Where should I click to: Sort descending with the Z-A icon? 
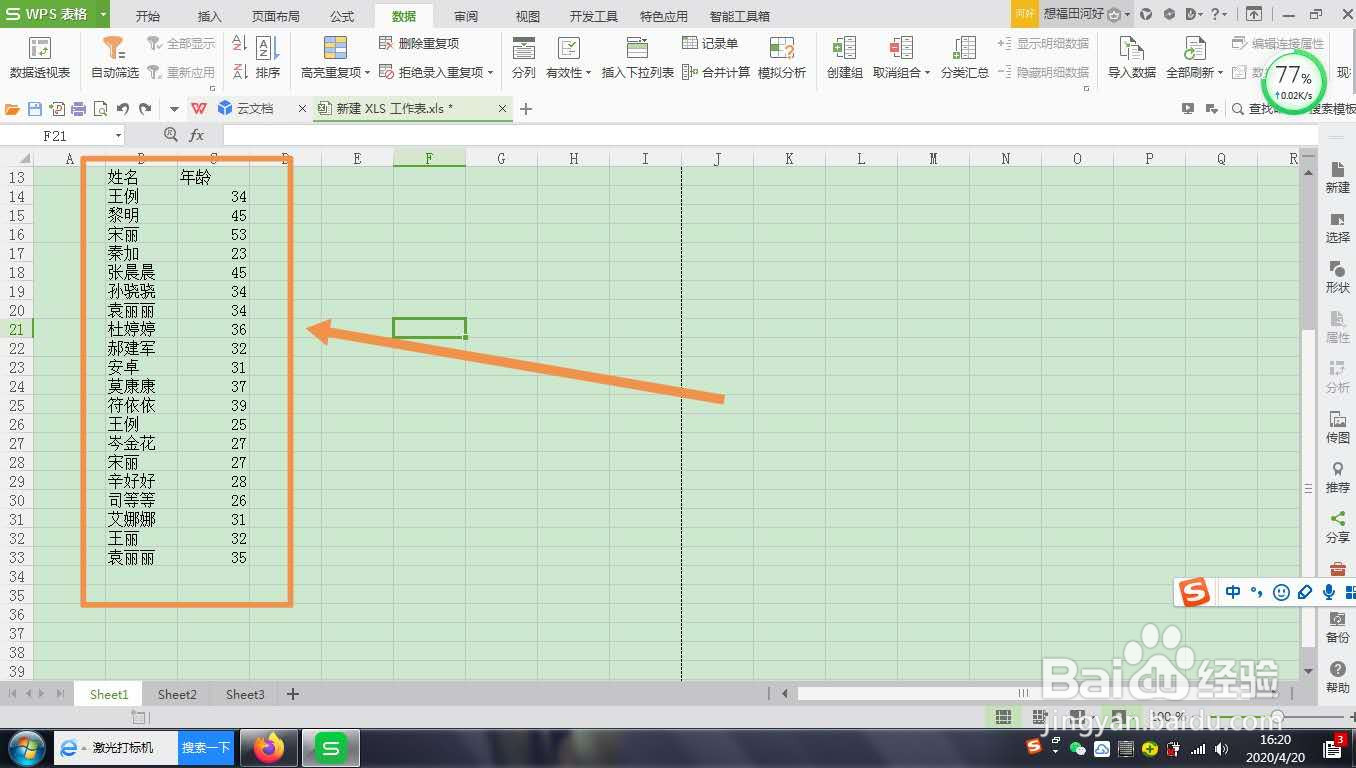pos(239,71)
